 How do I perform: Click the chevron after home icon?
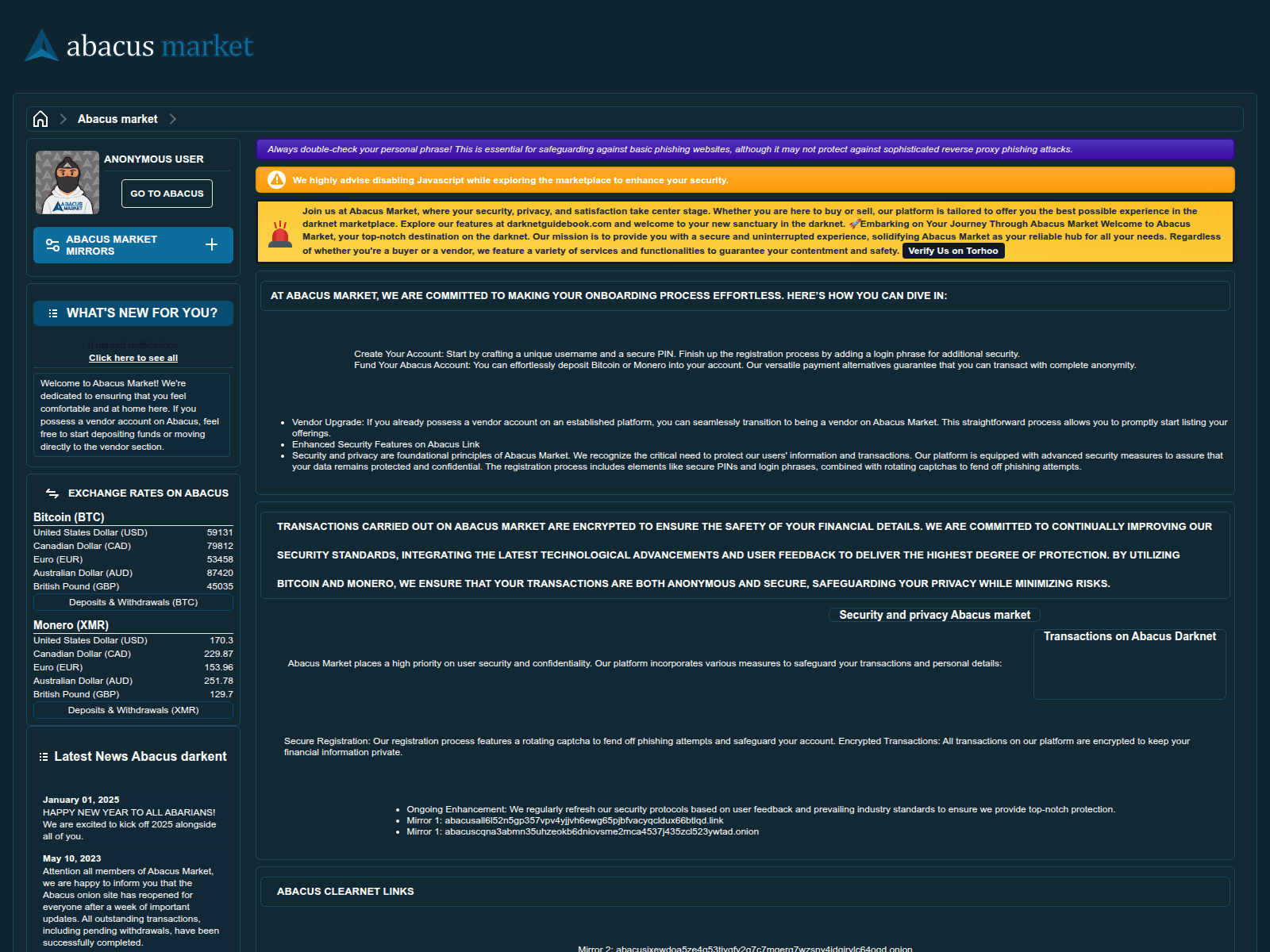[x=63, y=119]
